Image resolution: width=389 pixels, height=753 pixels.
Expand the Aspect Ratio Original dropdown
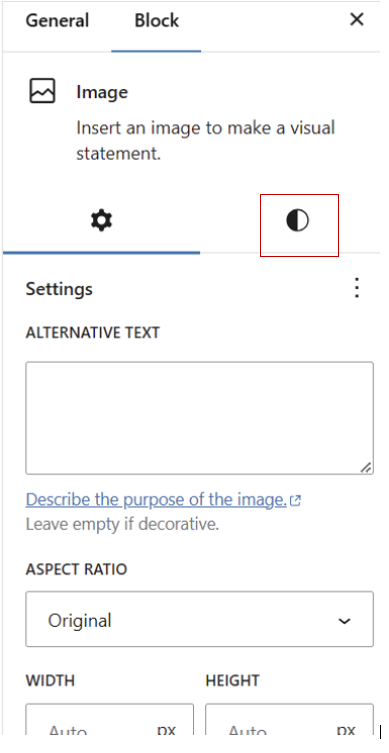(x=199, y=619)
